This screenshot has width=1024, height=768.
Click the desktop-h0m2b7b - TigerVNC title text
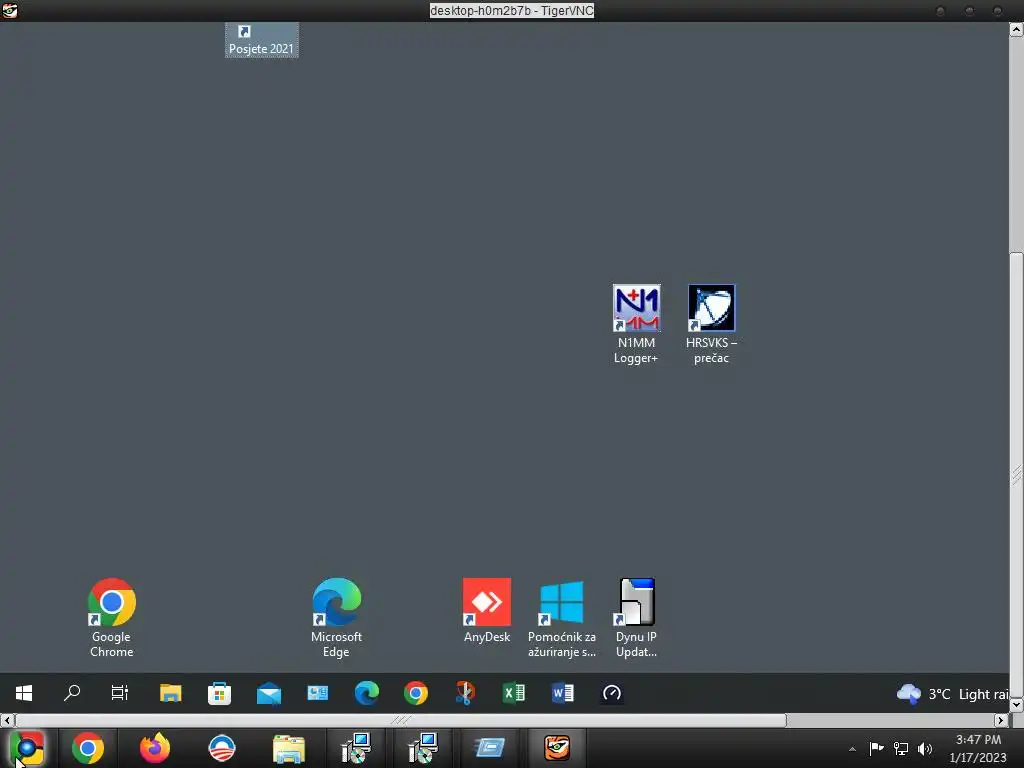pyautogui.click(x=511, y=10)
